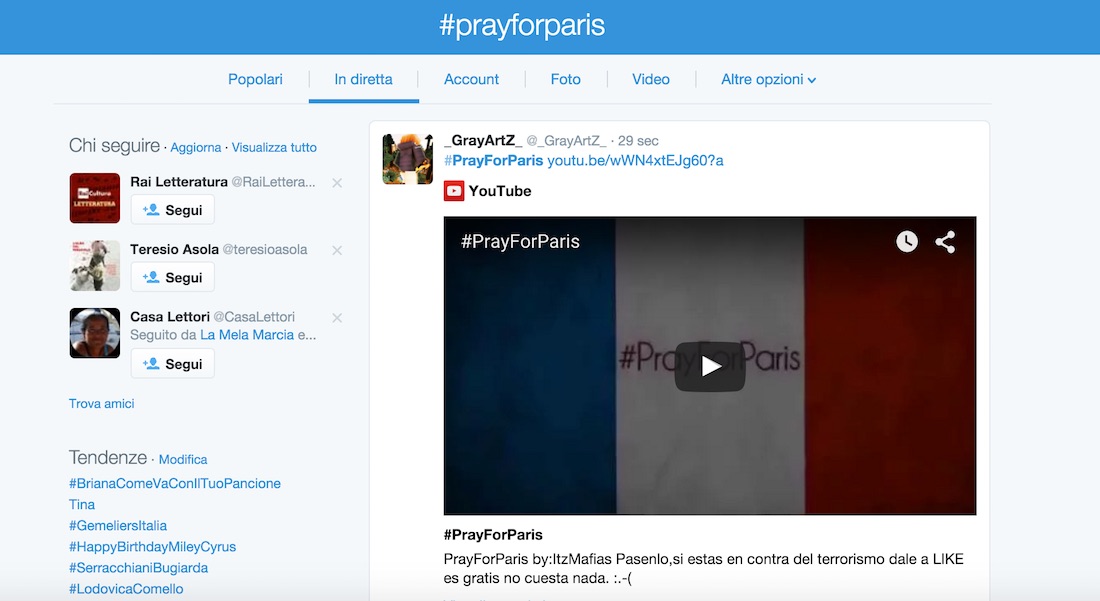The width and height of the screenshot is (1100, 601).
Task: Click the share icon on the video
Action: tap(945, 241)
